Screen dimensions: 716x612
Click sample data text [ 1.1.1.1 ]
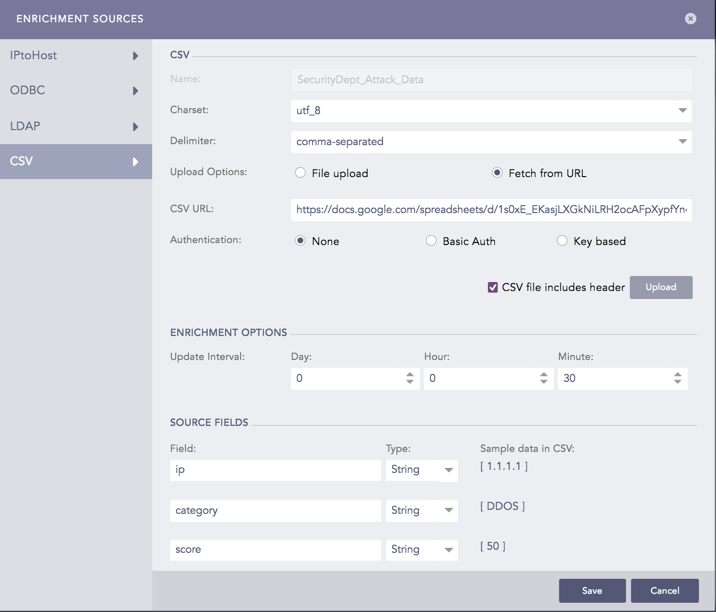(x=504, y=466)
